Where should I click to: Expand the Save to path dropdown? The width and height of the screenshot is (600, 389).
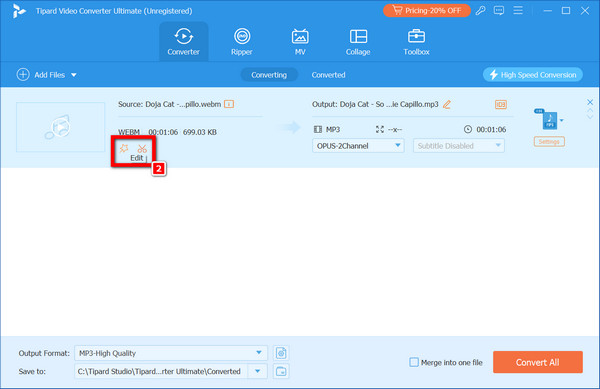[258, 371]
